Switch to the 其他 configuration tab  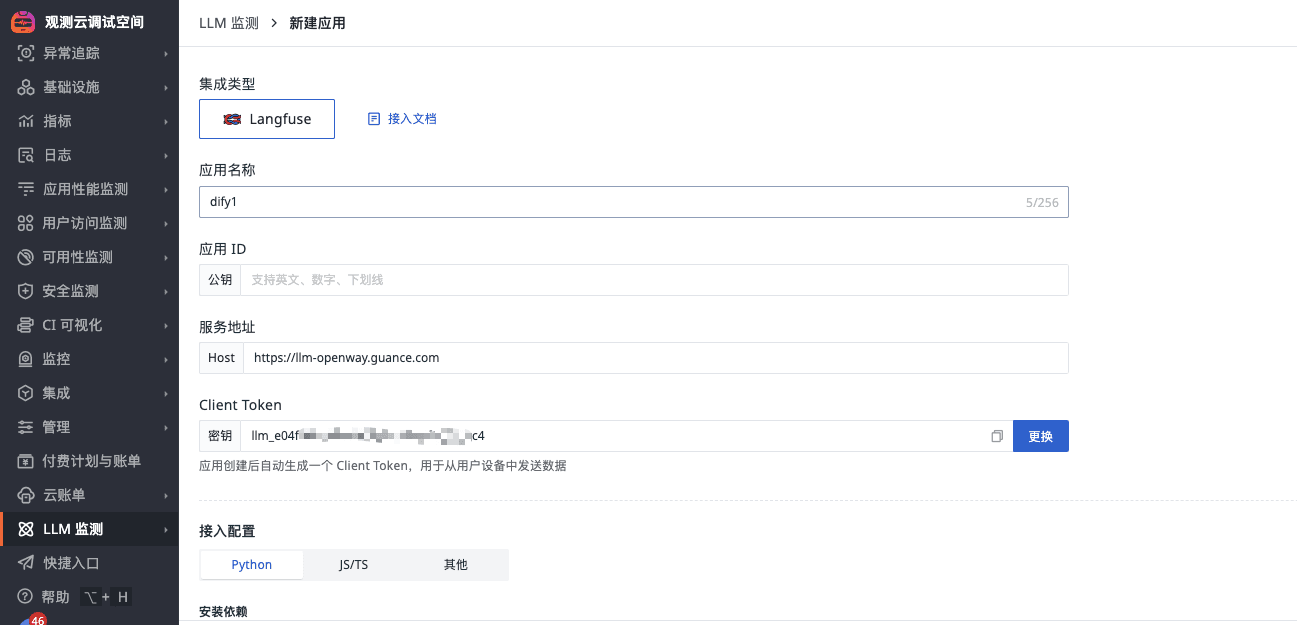[455, 565]
